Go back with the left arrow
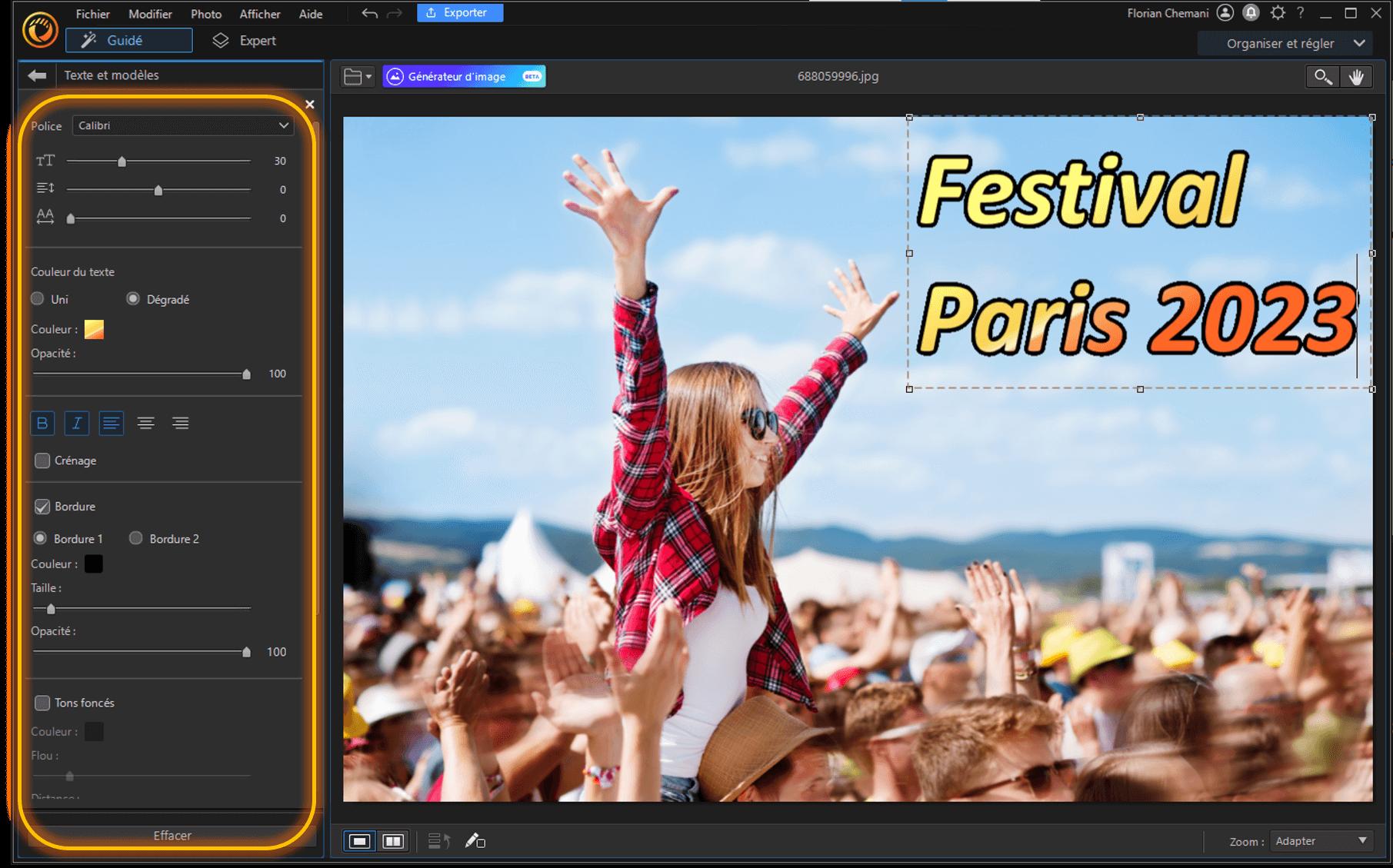This screenshot has height=868, width=1393. 37,75
